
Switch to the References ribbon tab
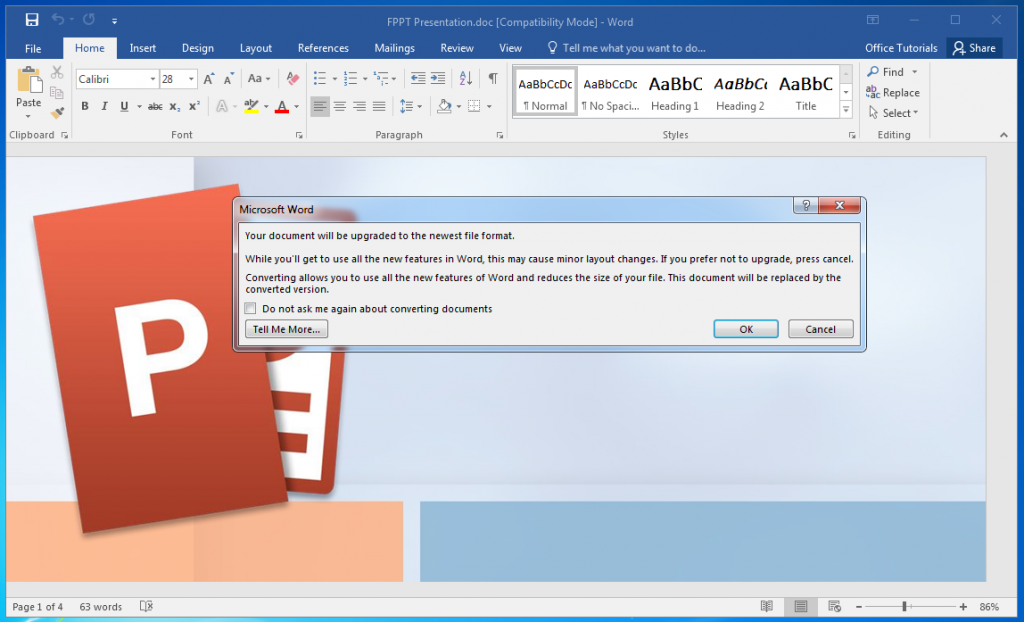[x=323, y=47]
